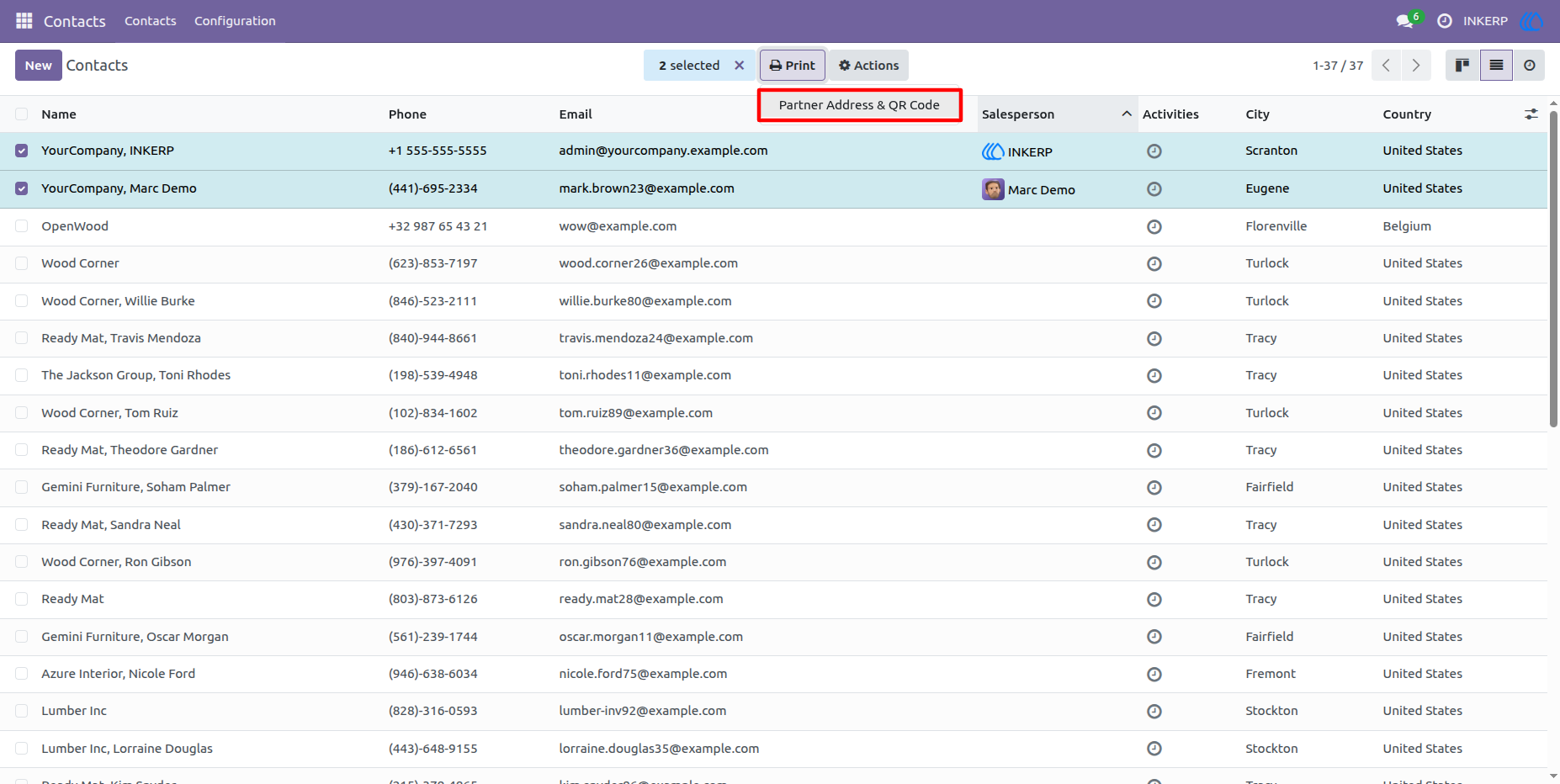Switch to Activity view
The height and width of the screenshot is (784, 1560).
click(x=1529, y=65)
